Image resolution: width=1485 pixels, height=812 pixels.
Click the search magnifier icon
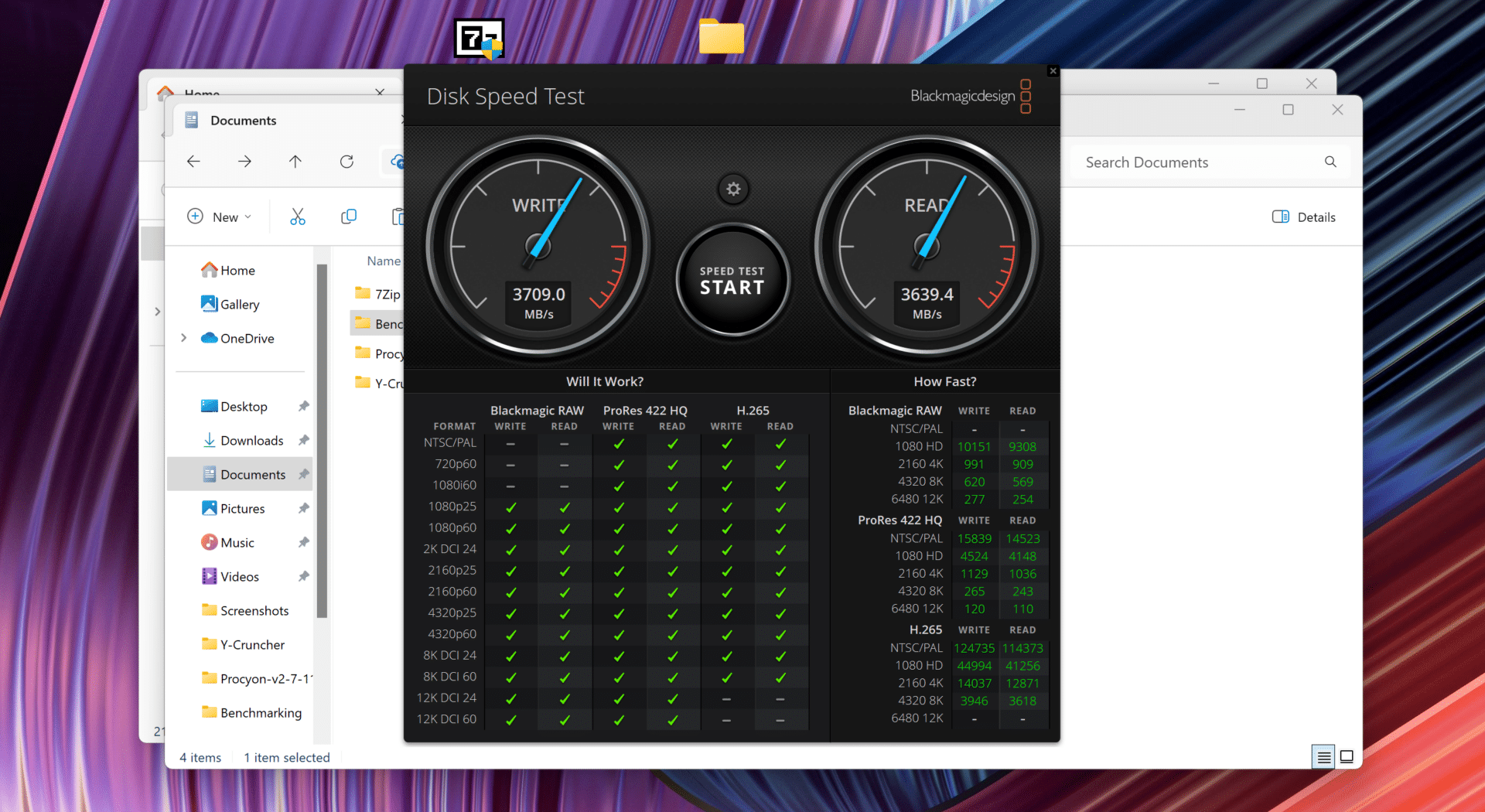pos(1330,162)
